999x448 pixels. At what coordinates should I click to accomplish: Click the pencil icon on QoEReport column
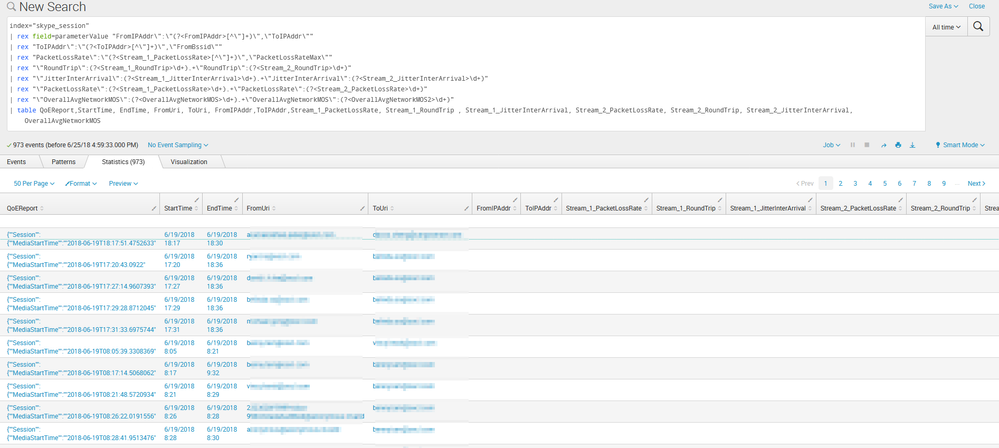153,208
